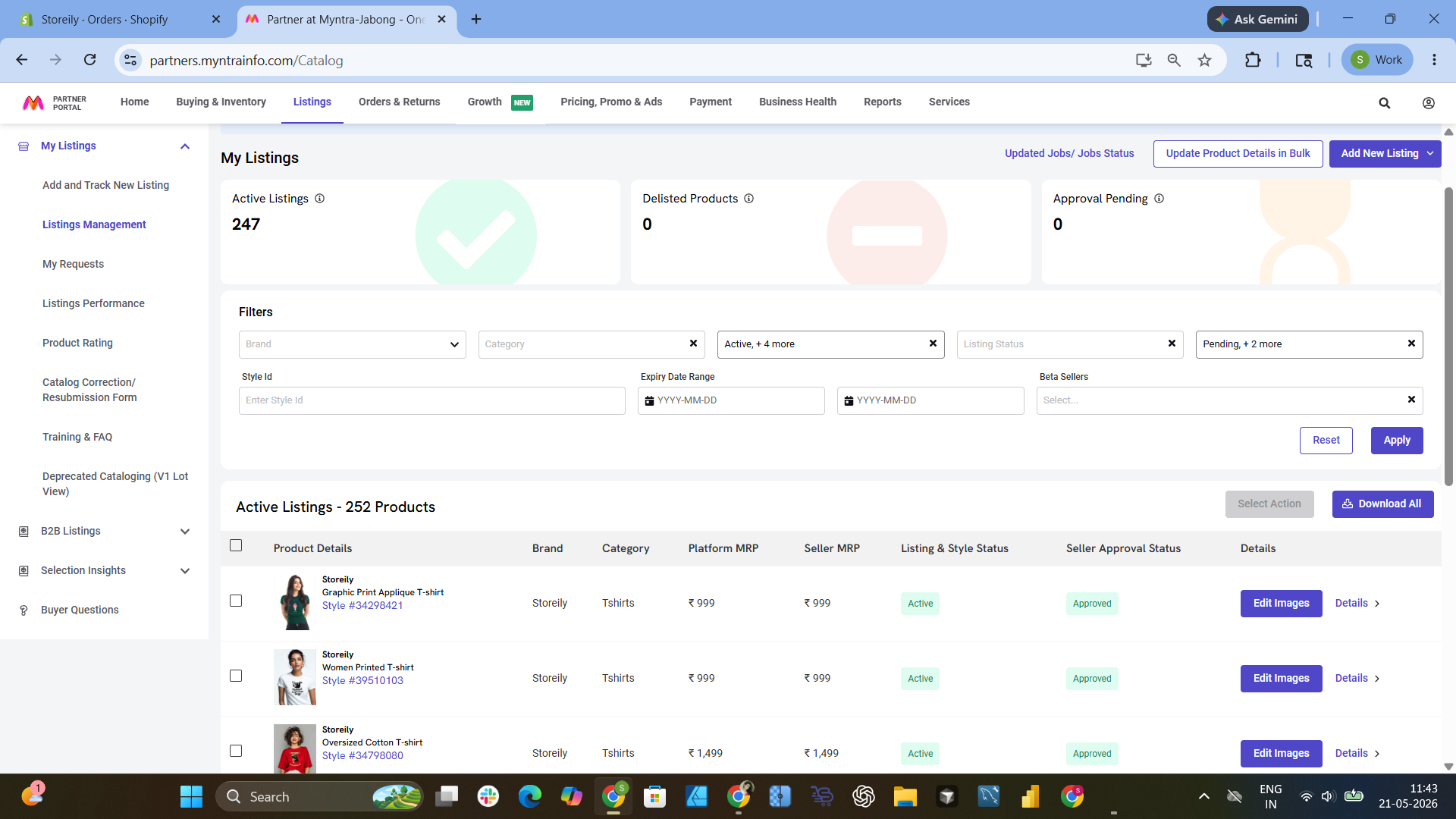Click Download All listings button
Image resolution: width=1456 pixels, height=819 pixels.
[x=1382, y=504]
